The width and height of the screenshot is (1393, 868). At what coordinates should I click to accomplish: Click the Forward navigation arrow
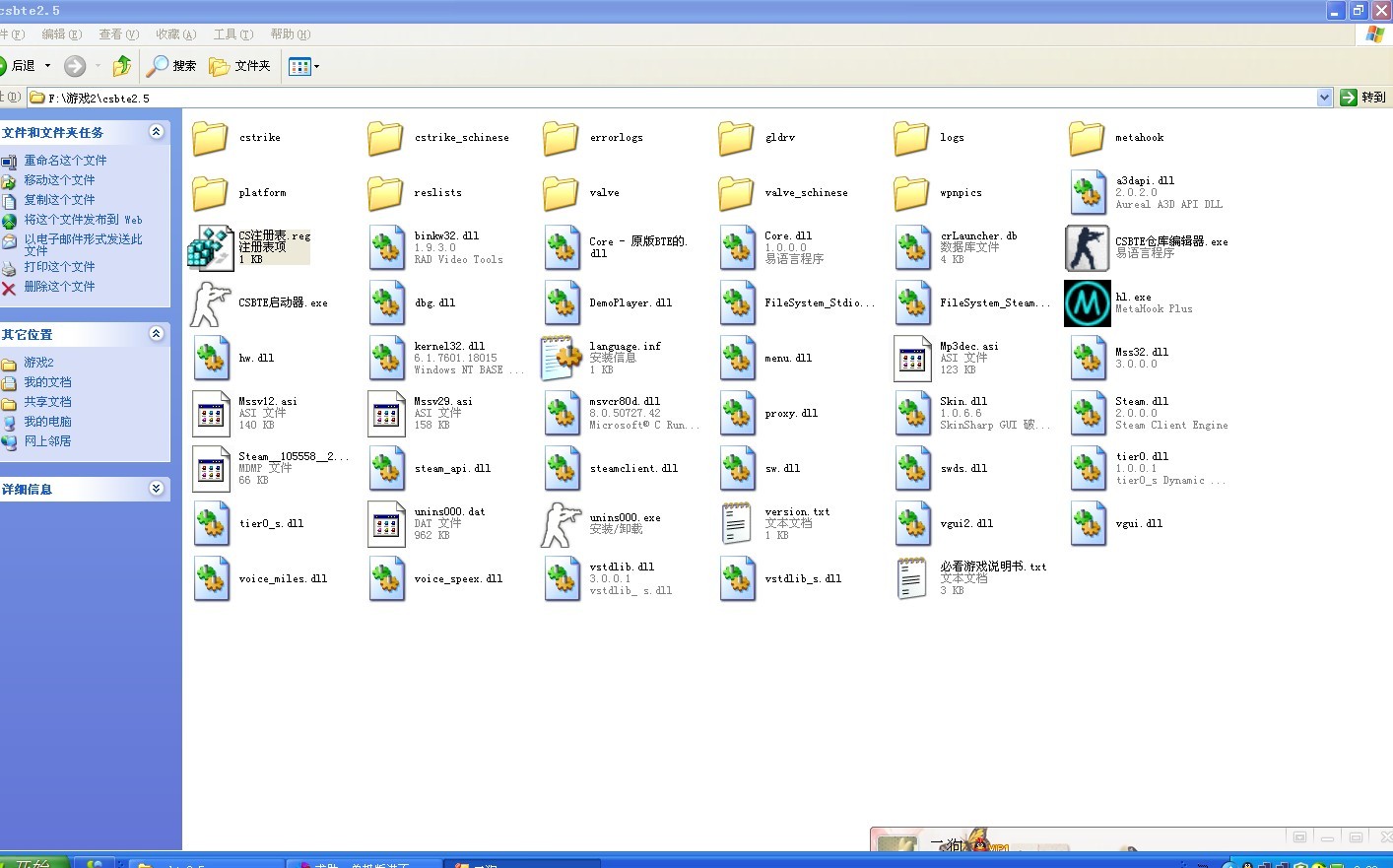click(x=75, y=66)
